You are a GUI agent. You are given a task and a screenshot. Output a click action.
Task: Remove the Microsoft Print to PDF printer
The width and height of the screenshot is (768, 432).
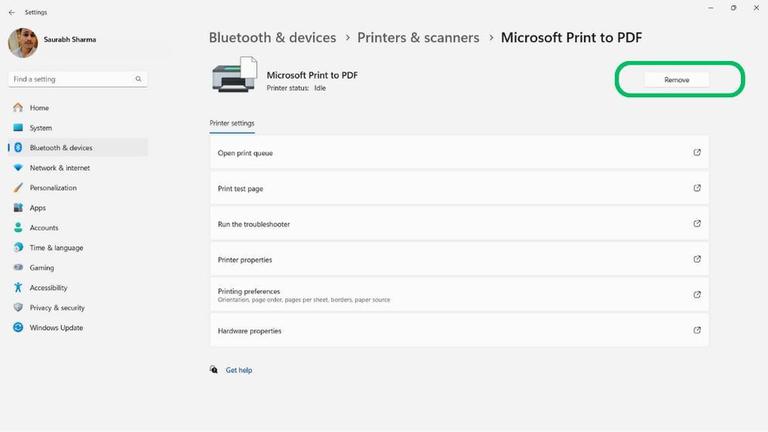(x=677, y=79)
